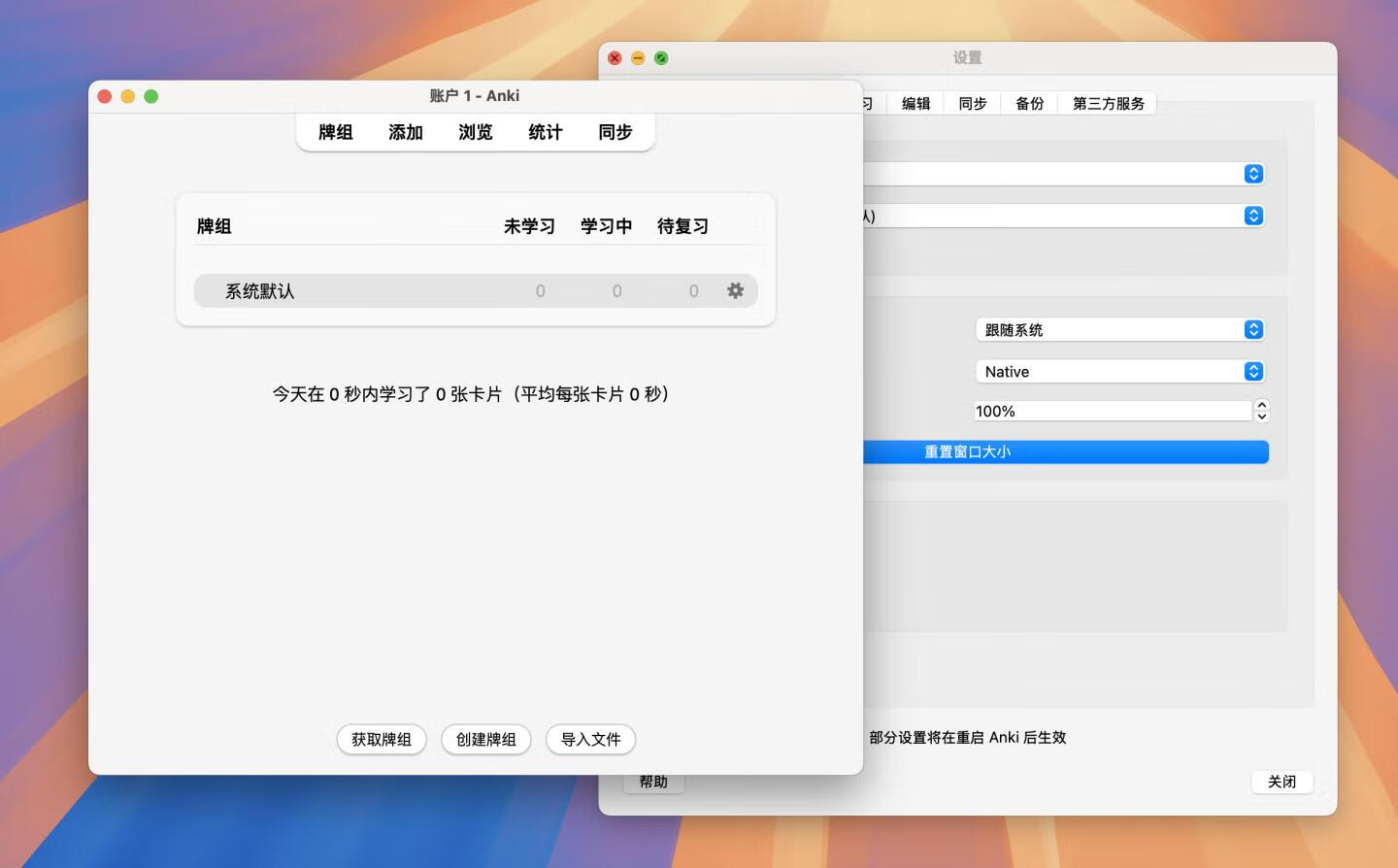Click the 待复习 column header
This screenshot has width=1398, height=868.
click(x=682, y=226)
